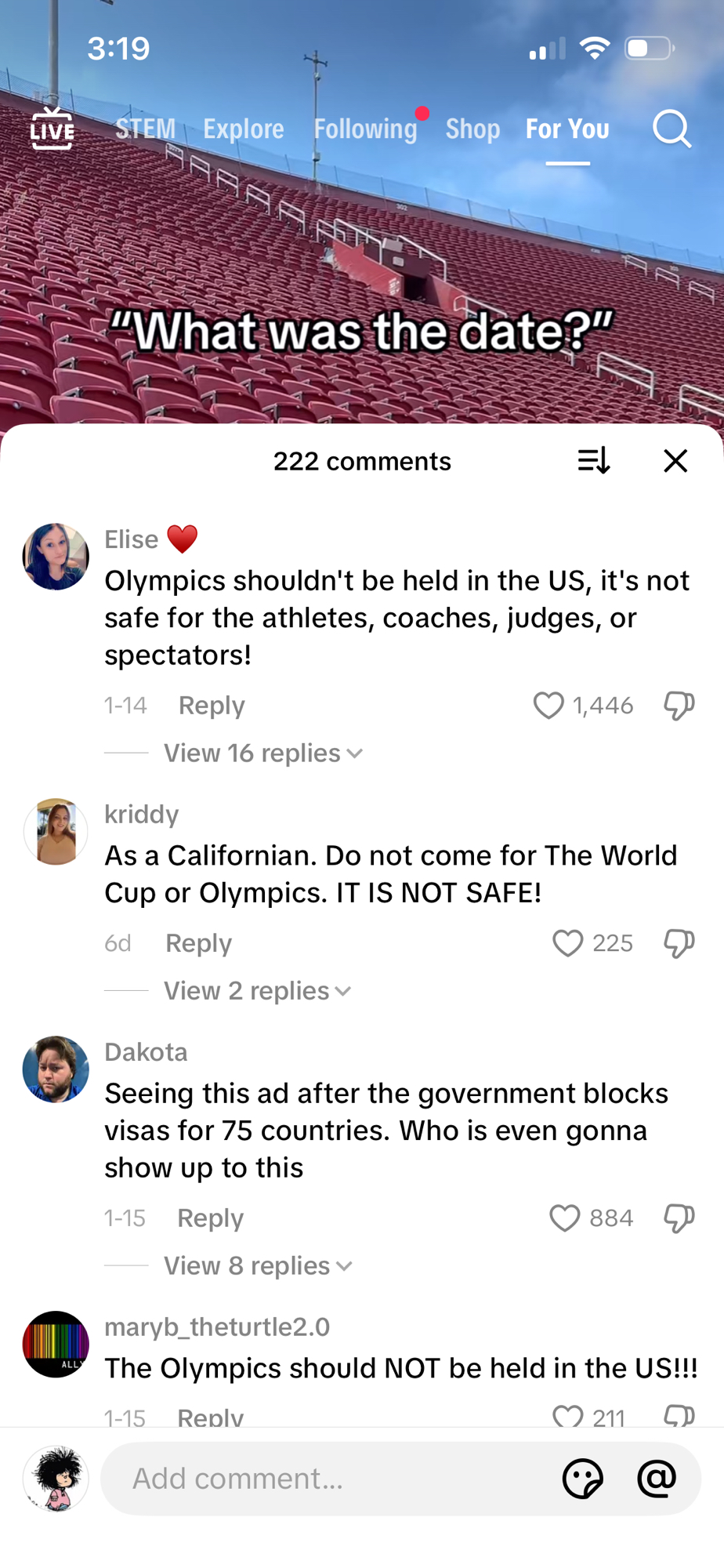Reply to Dakota's comment
724x1568 pixels.
210,1218
